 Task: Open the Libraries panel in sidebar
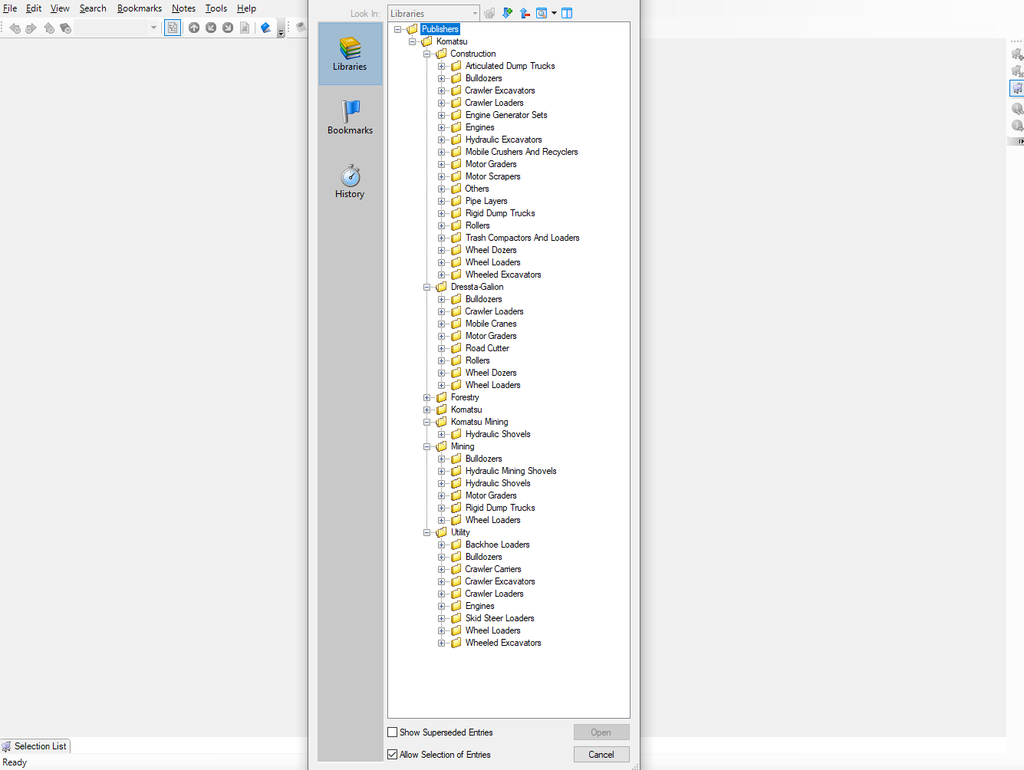(350, 54)
